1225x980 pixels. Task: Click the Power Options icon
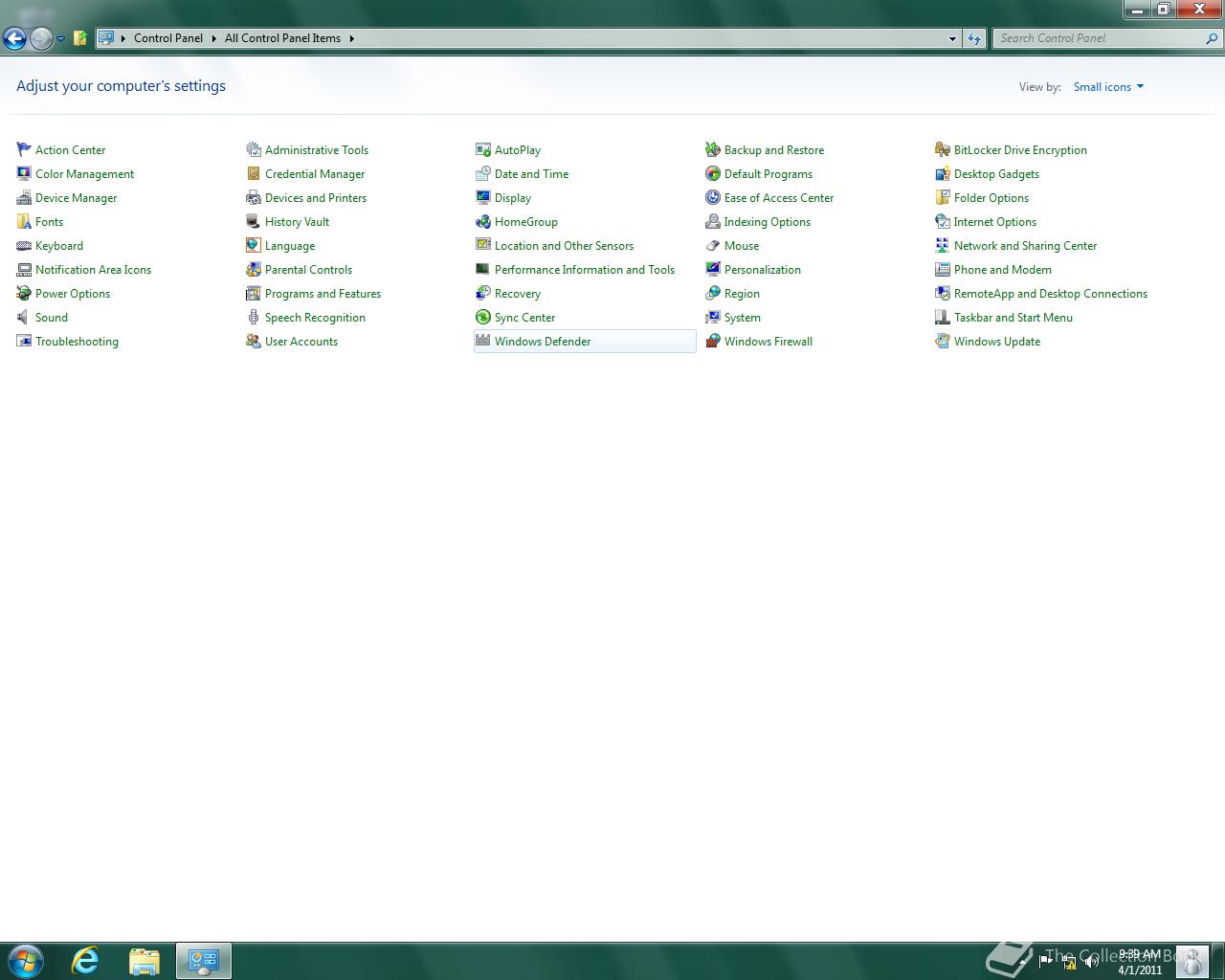tap(24, 293)
